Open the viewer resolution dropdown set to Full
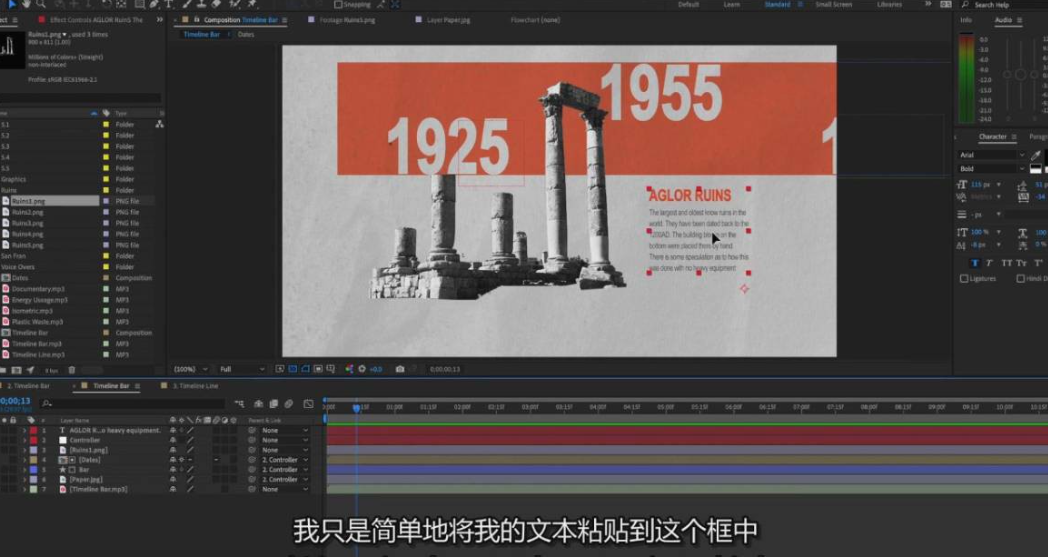 point(241,369)
